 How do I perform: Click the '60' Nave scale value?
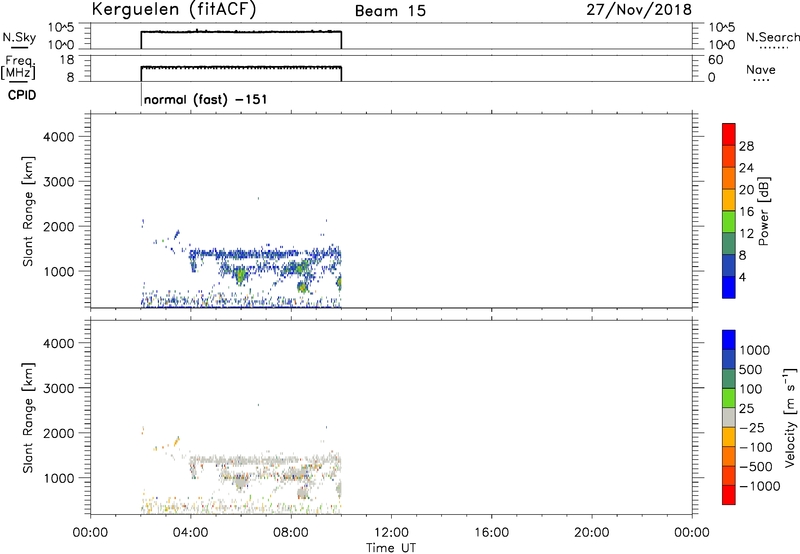click(715, 60)
